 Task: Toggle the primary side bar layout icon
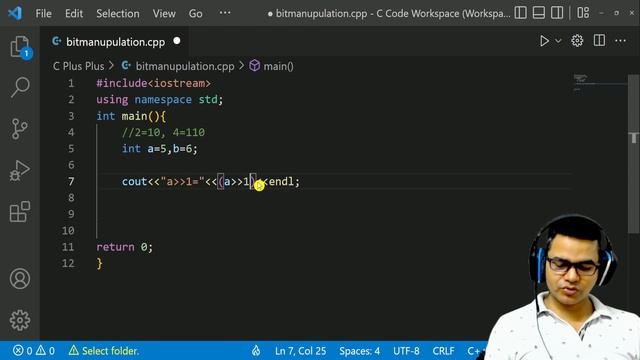tap(520, 13)
